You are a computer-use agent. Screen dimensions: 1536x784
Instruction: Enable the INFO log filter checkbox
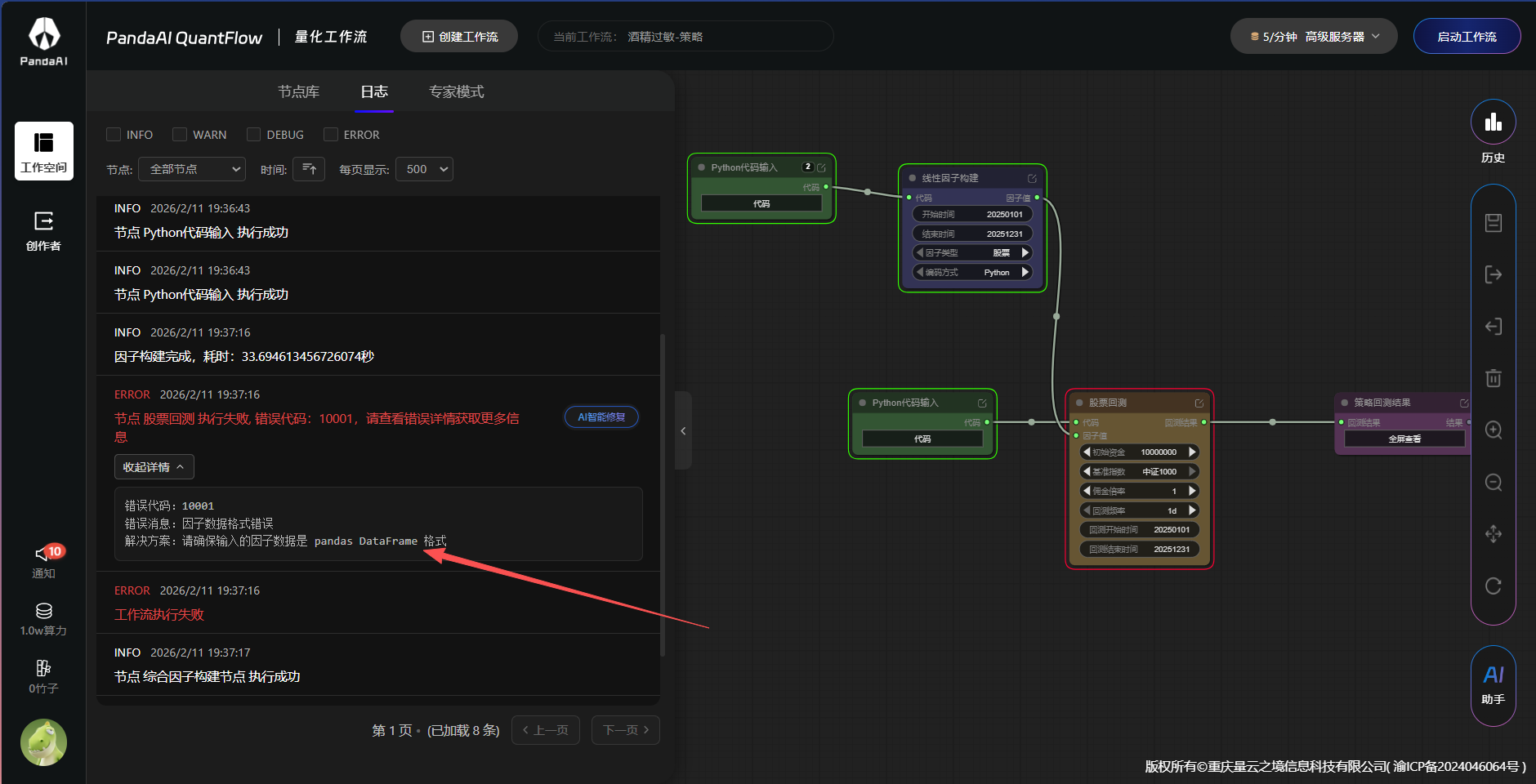(114, 135)
